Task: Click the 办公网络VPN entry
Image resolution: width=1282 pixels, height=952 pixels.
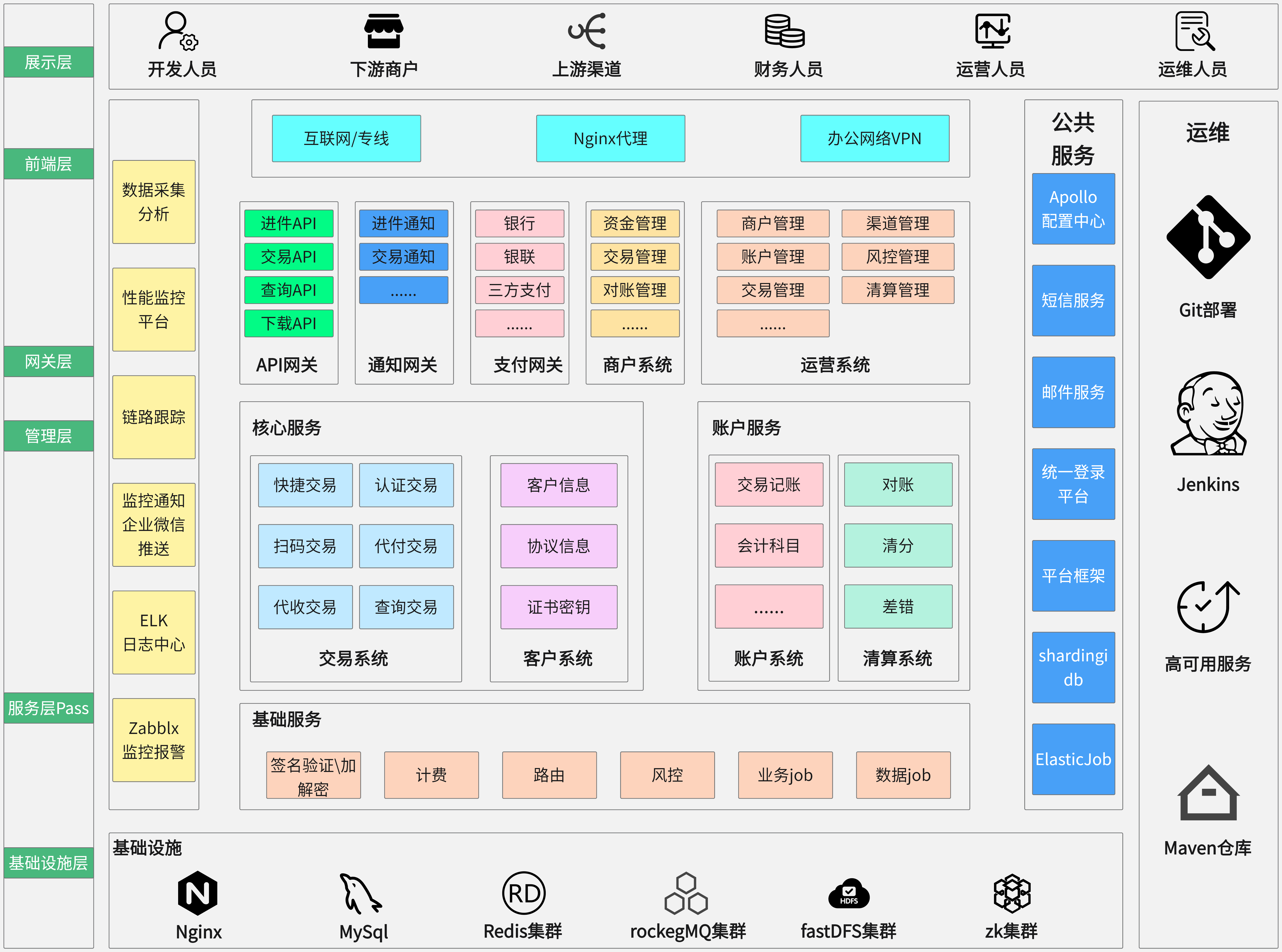Action: [x=874, y=138]
